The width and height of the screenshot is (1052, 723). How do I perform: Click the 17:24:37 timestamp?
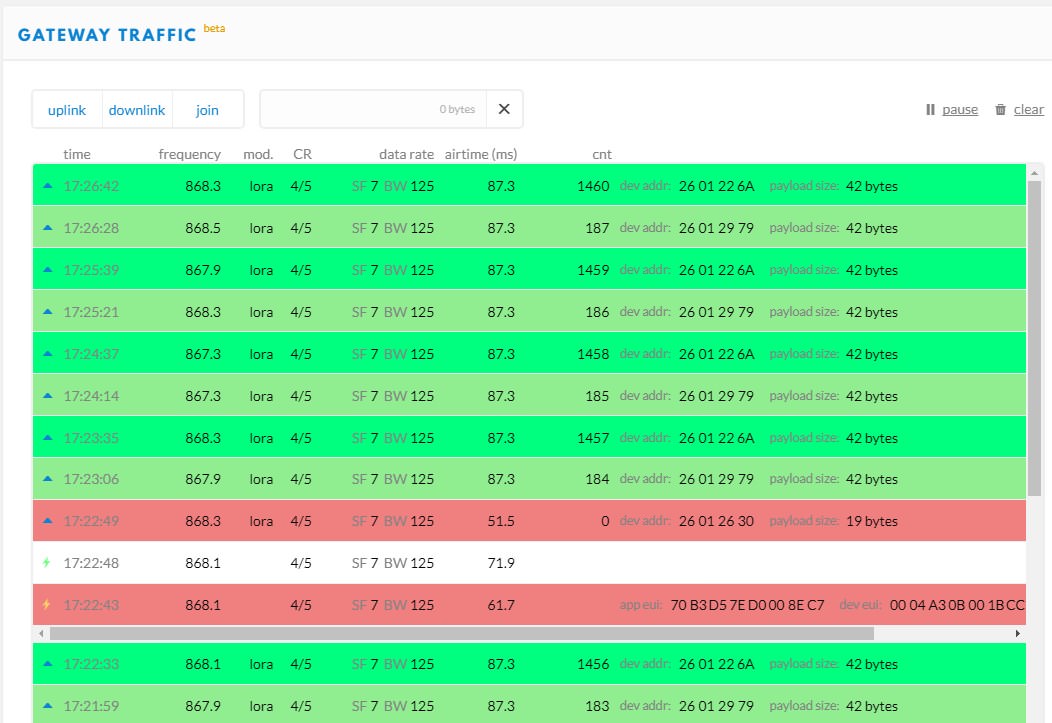point(91,353)
